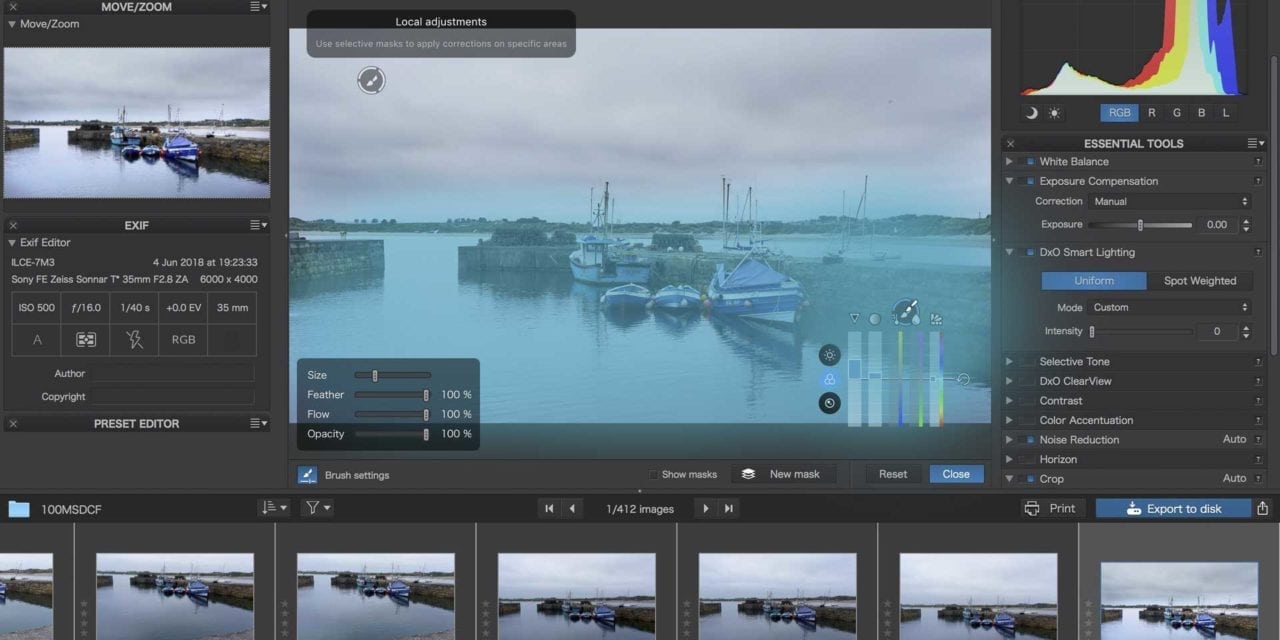The width and height of the screenshot is (1280, 640).
Task: Click Export to disk
Action: point(1173,509)
